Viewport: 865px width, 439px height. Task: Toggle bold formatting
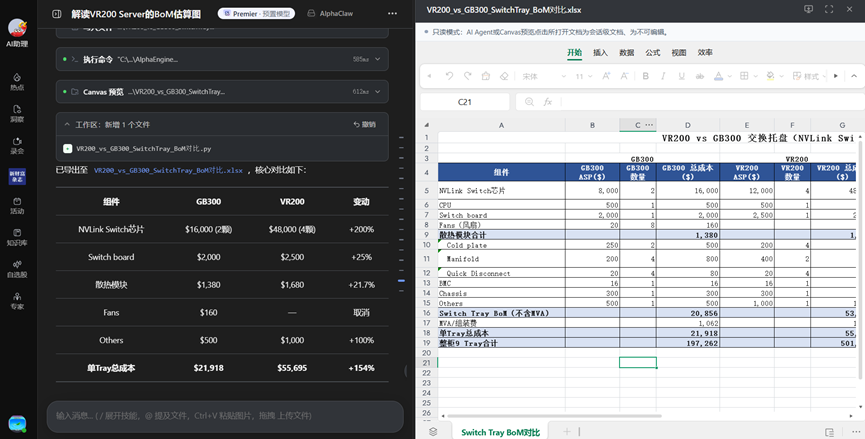coord(645,76)
